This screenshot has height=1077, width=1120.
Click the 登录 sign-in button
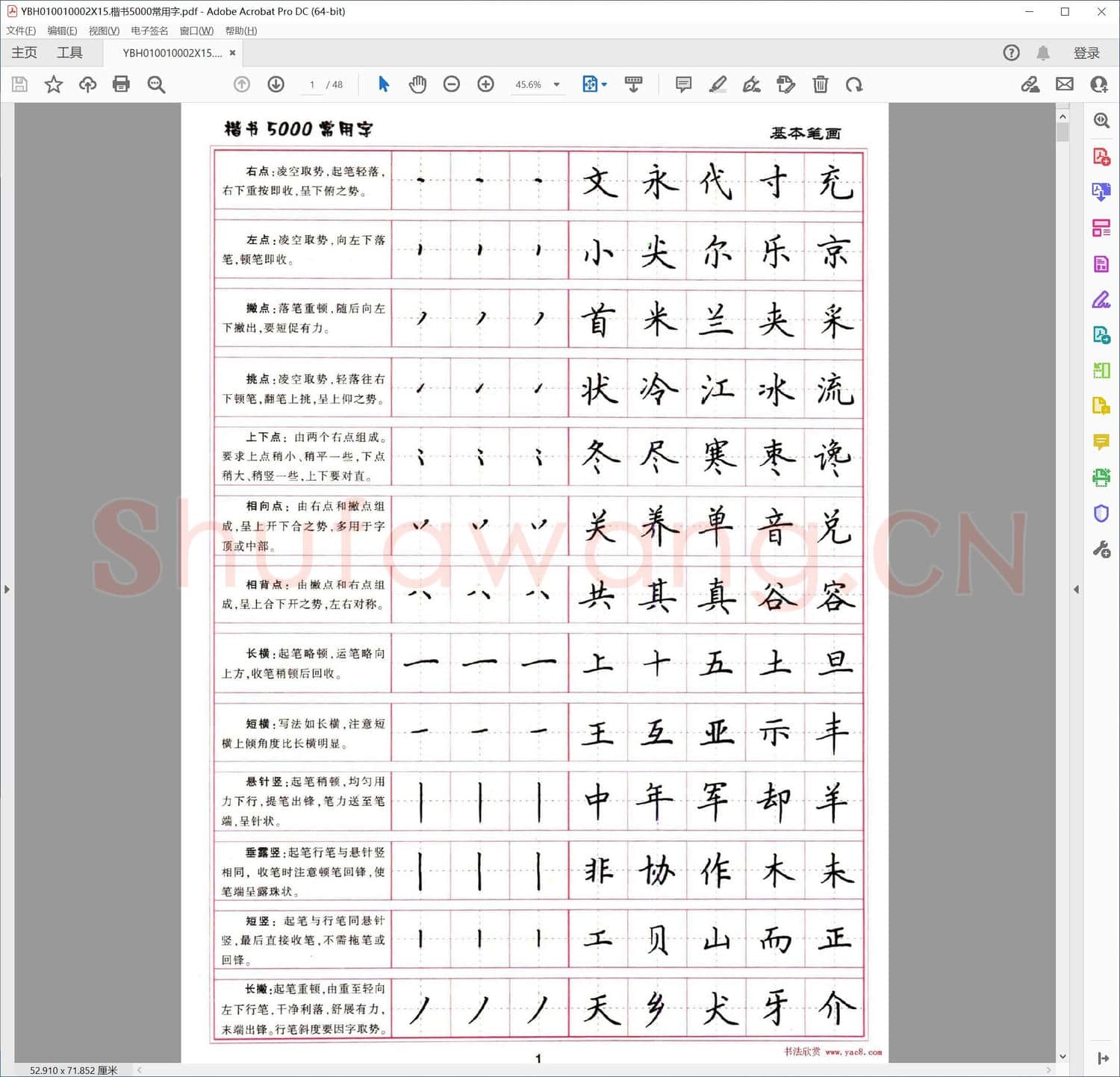pos(1087,53)
